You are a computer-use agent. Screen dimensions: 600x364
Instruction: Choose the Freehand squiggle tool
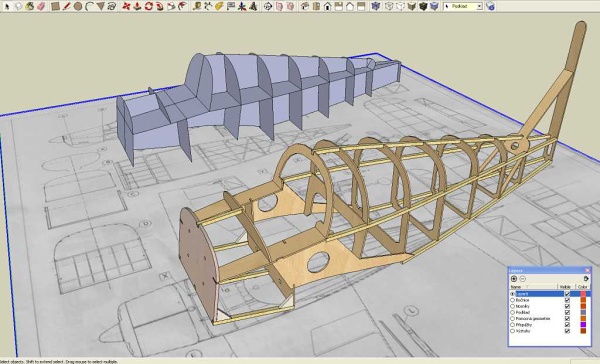pos(112,6)
